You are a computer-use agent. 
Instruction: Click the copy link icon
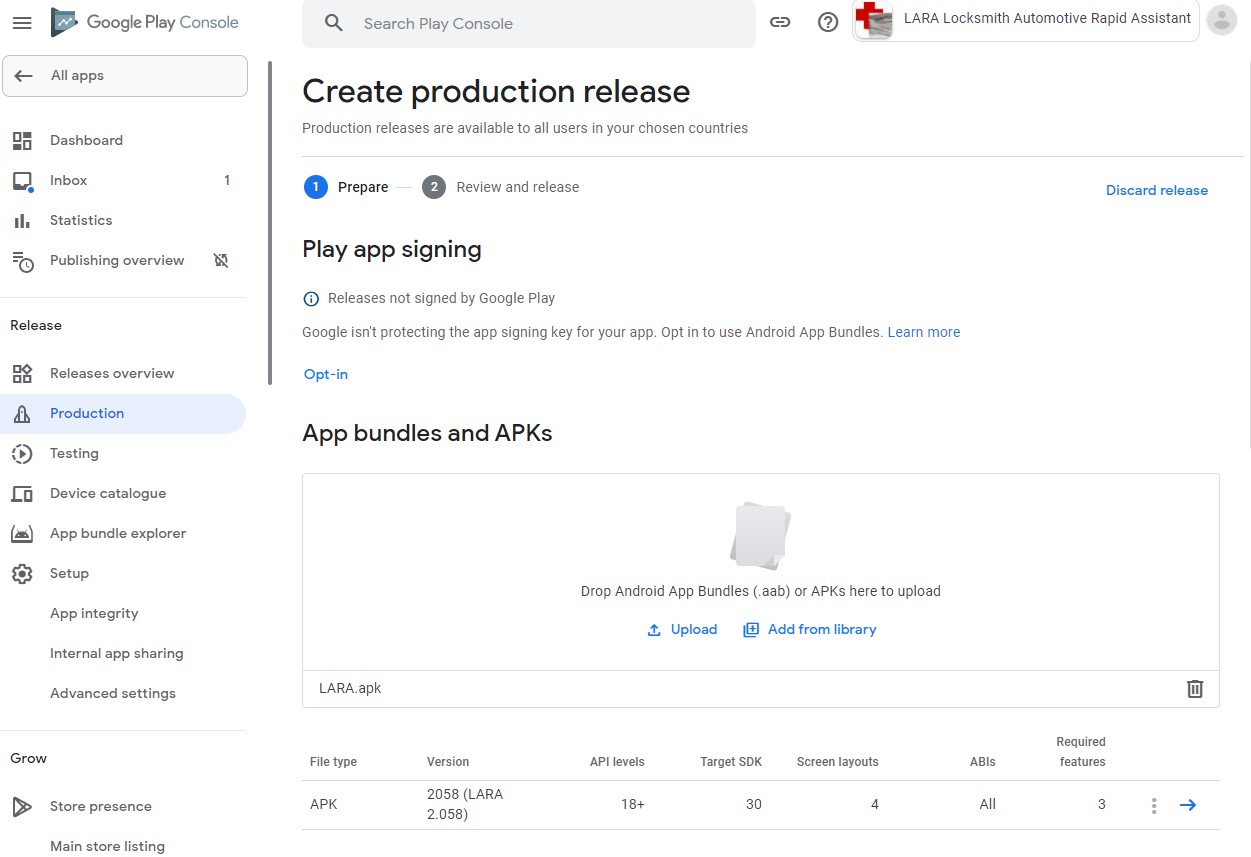click(780, 22)
